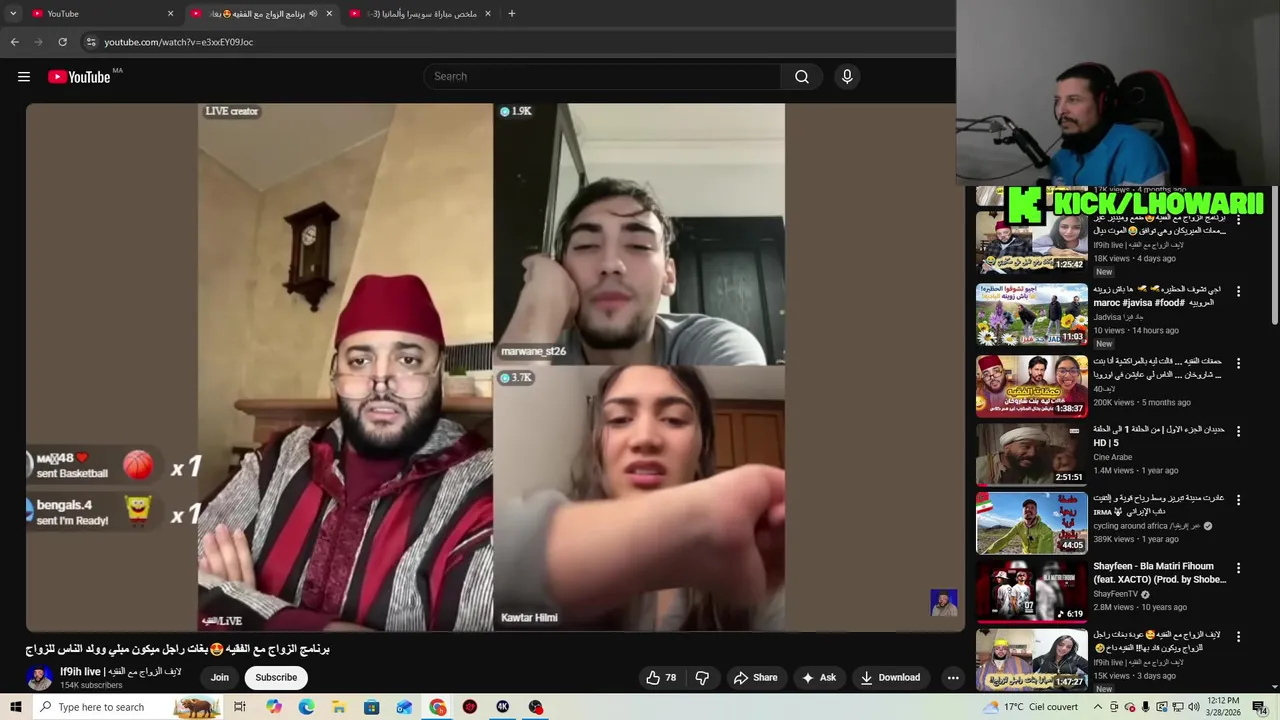Open the Cine Arabe channel link
This screenshot has width=1280, height=720.
click(x=1113, y=457)
